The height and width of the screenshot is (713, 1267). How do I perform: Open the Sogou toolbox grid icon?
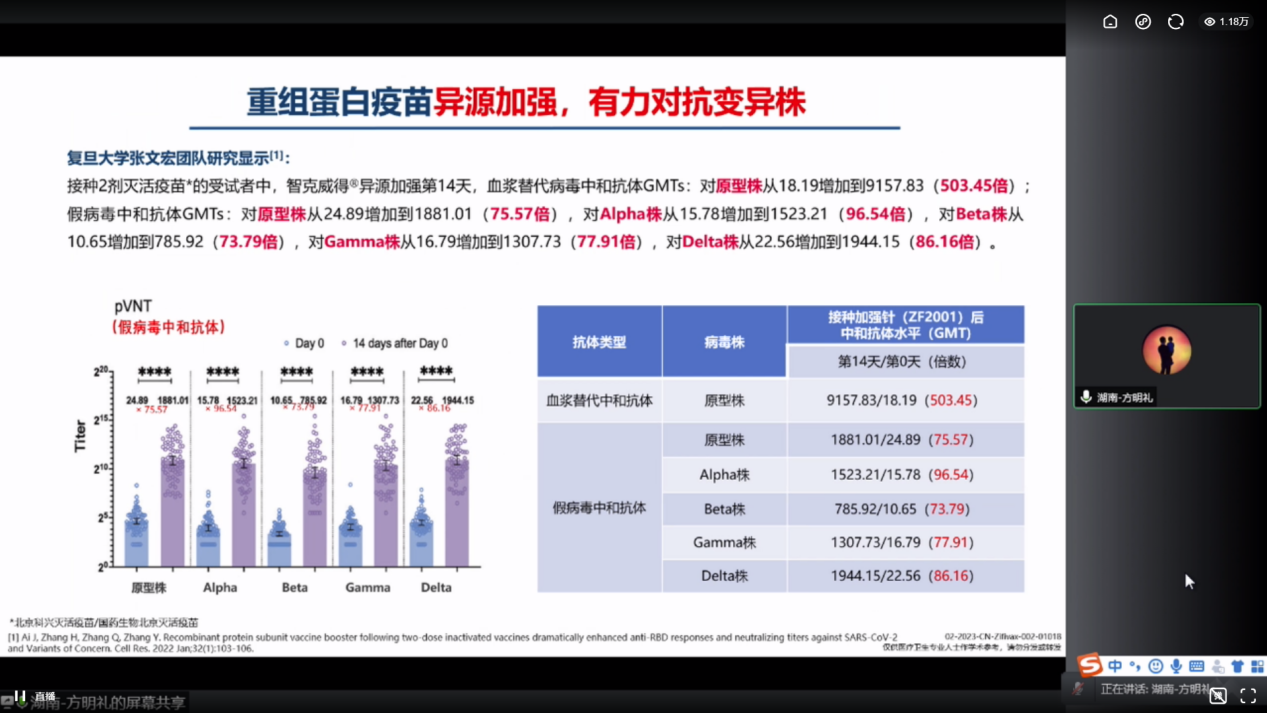(1257, 666)
